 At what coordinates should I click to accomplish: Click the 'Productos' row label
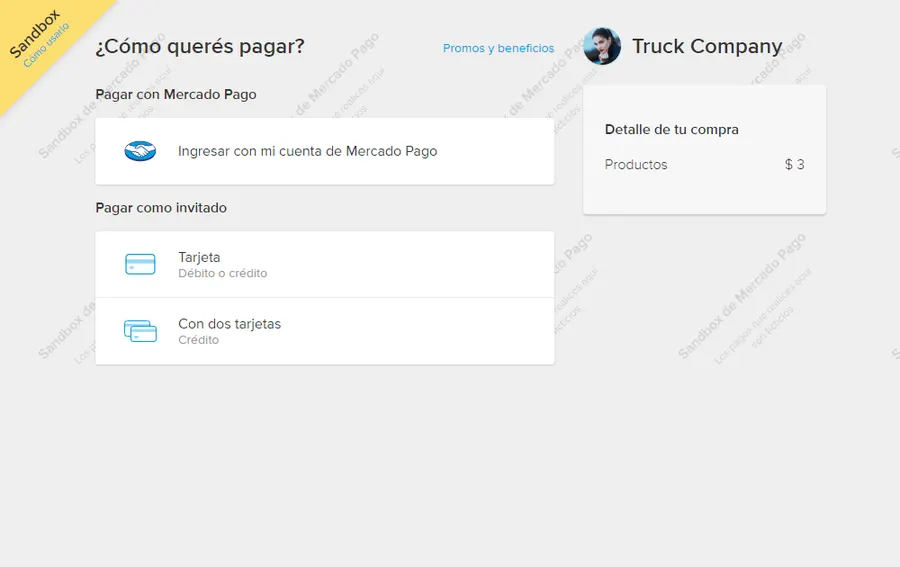(636, 165)
